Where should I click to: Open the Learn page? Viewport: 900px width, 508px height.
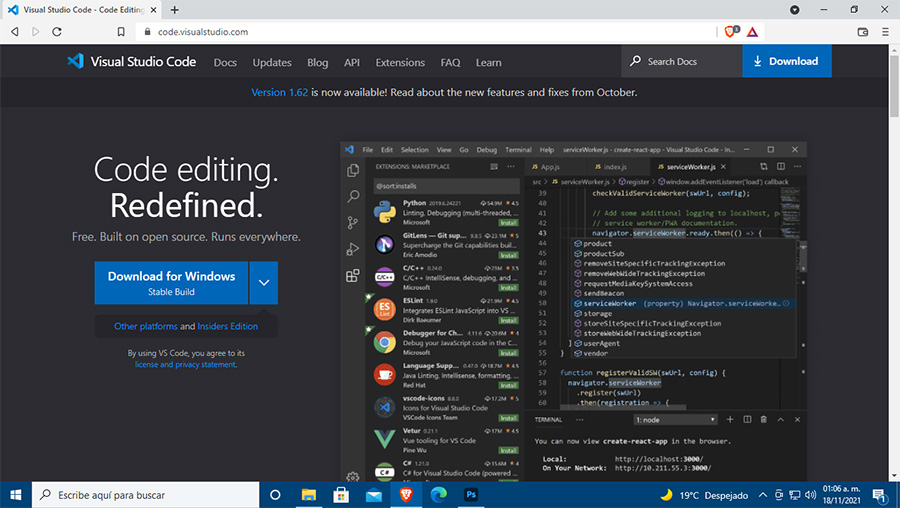click(x=488, y=63)
